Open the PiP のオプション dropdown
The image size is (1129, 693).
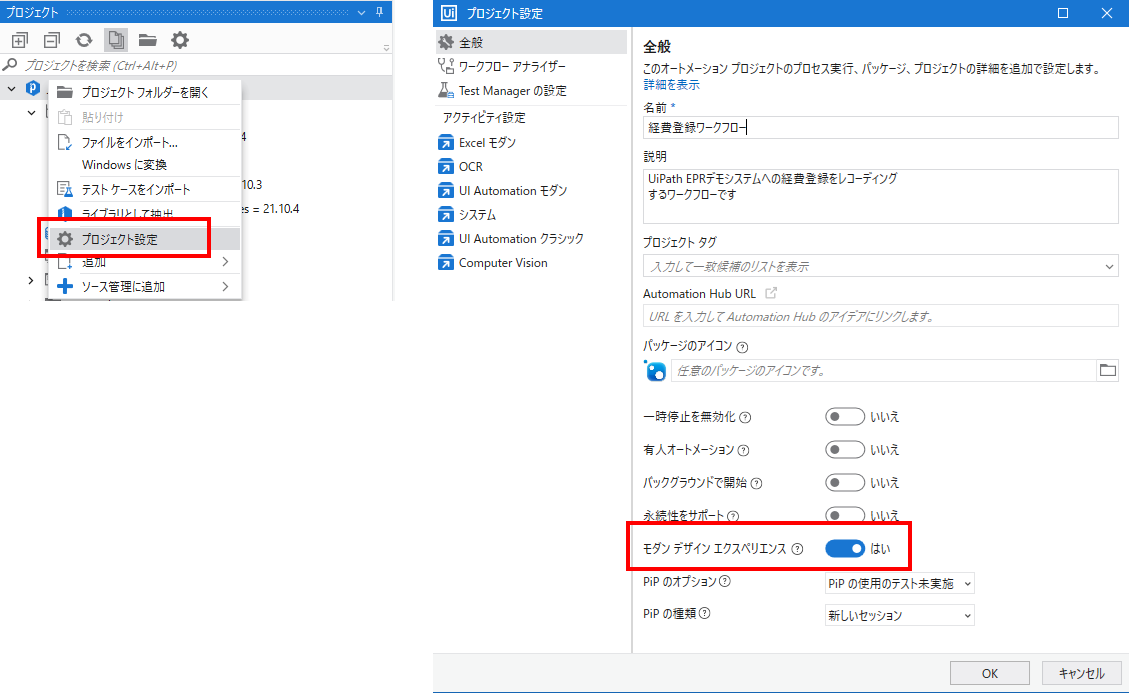click(899, 584)
